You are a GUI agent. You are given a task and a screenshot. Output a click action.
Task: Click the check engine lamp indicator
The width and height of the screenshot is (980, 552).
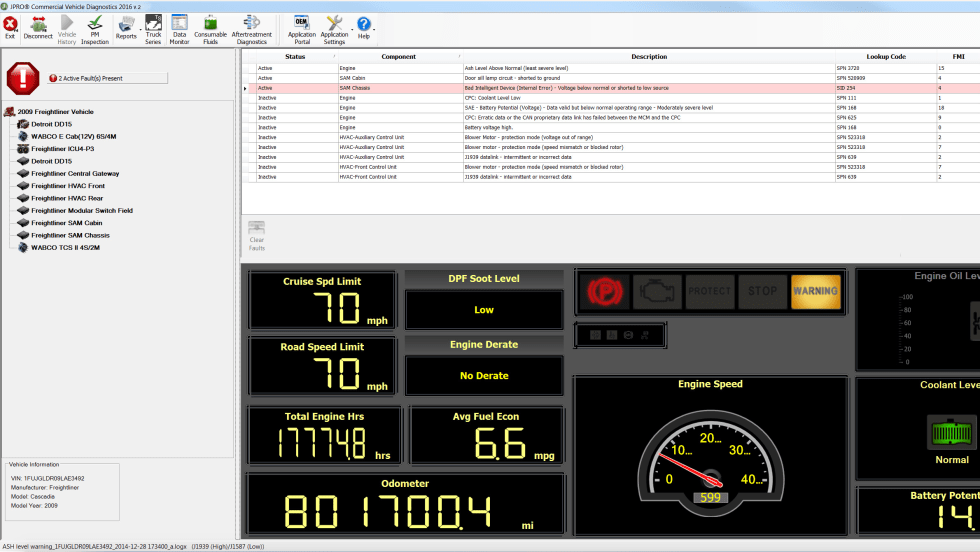tap(656, 291)
